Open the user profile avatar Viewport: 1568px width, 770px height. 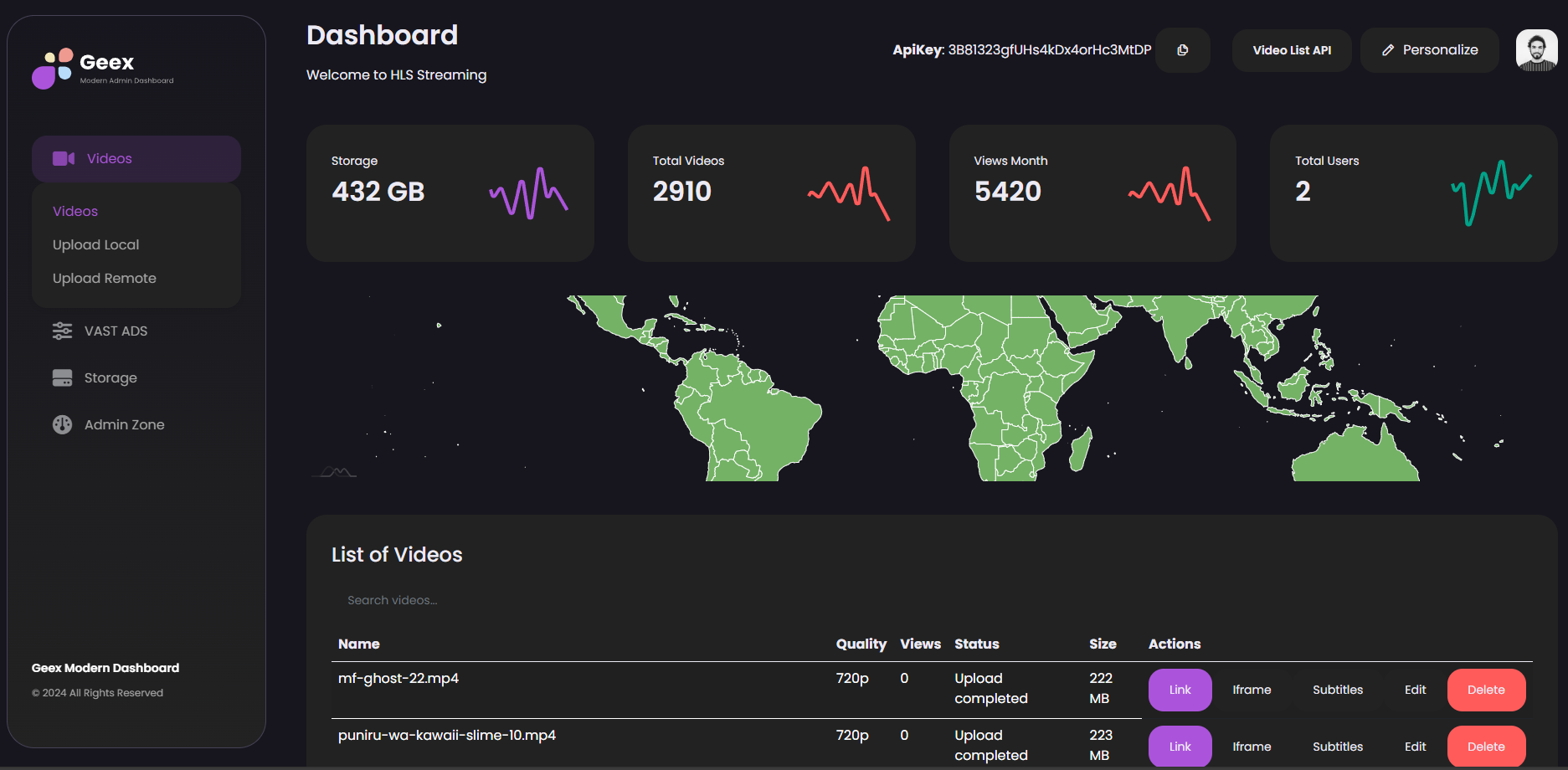click(1536, 50)
